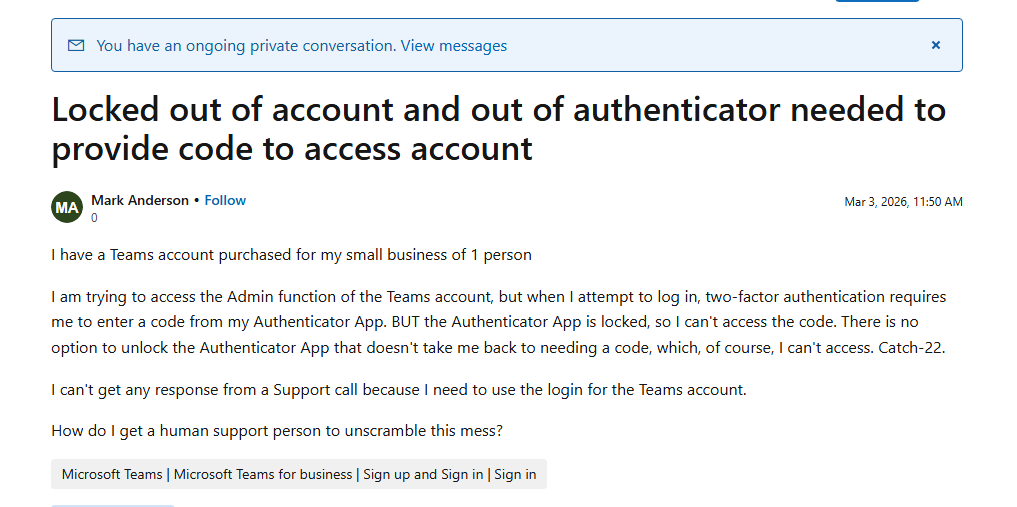Viewport: 1017px width, 507px height.
Task: Open Mark Anderson's profile name link
Action: [140, 200]
